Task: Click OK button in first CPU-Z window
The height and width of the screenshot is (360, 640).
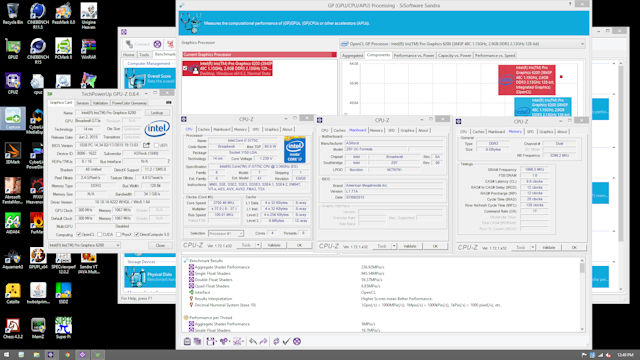Action: pos(299,245)
